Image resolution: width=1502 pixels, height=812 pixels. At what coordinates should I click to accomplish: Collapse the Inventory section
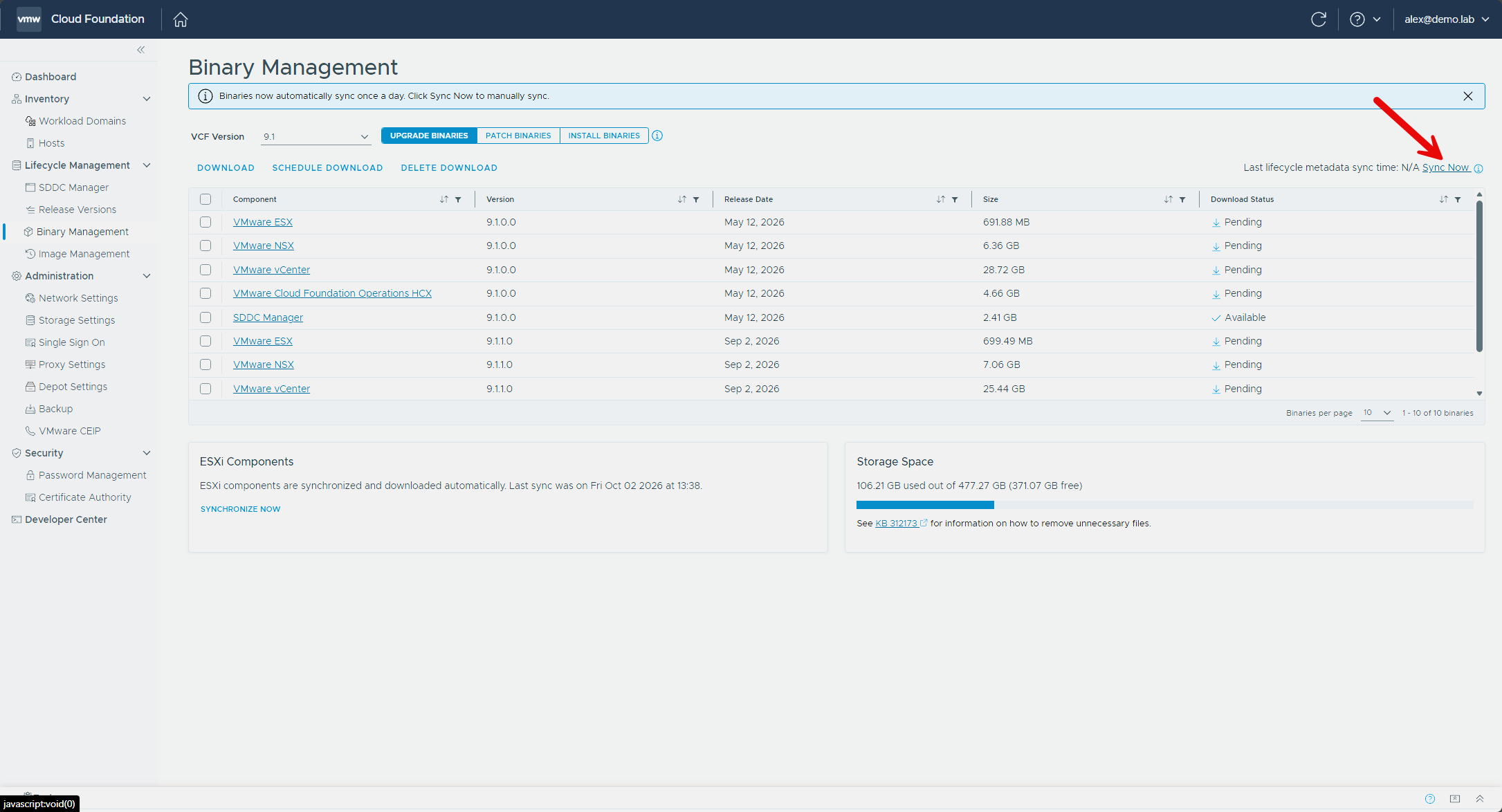147,99
